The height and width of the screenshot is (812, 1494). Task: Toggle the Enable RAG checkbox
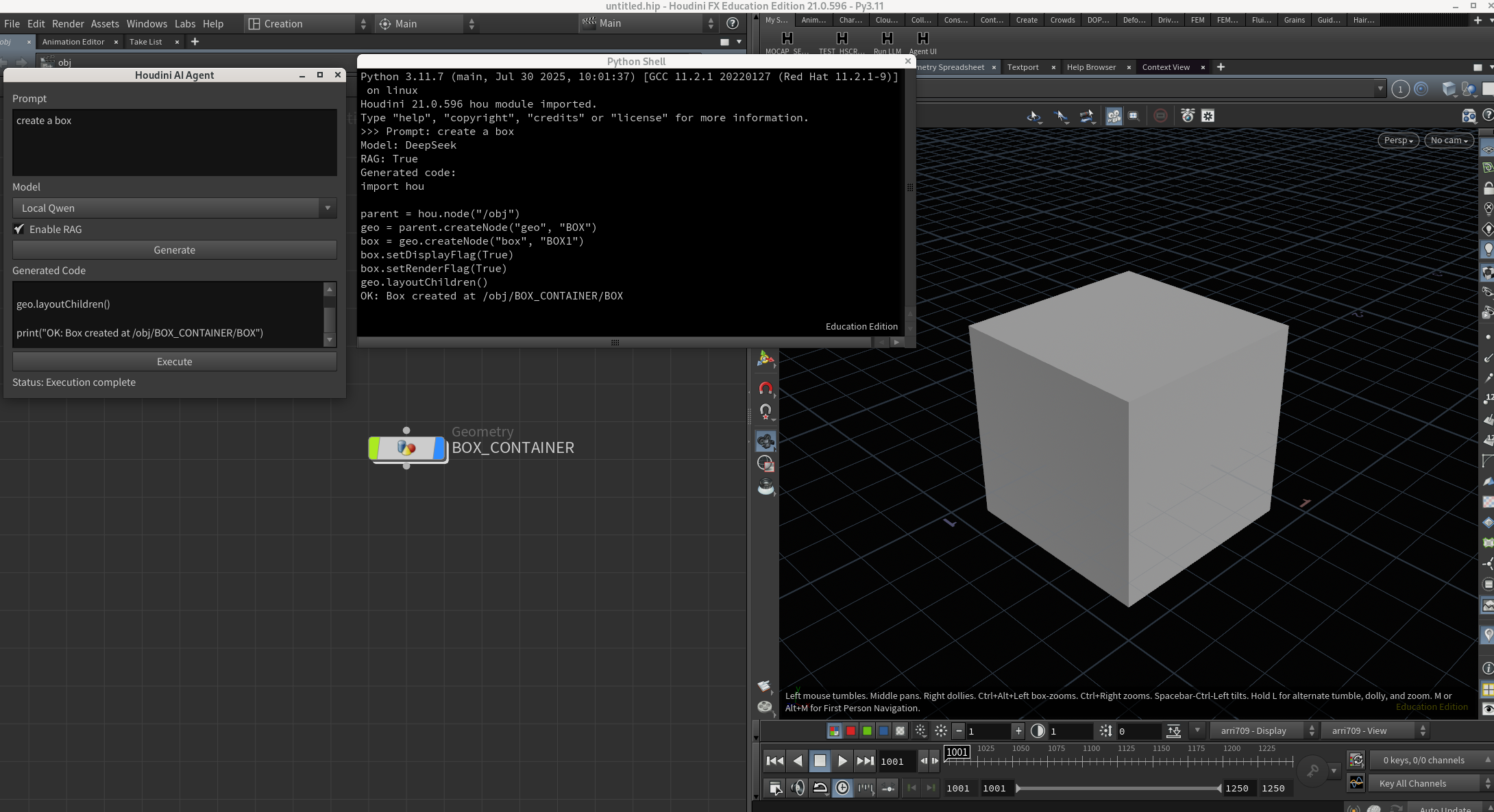19,230
